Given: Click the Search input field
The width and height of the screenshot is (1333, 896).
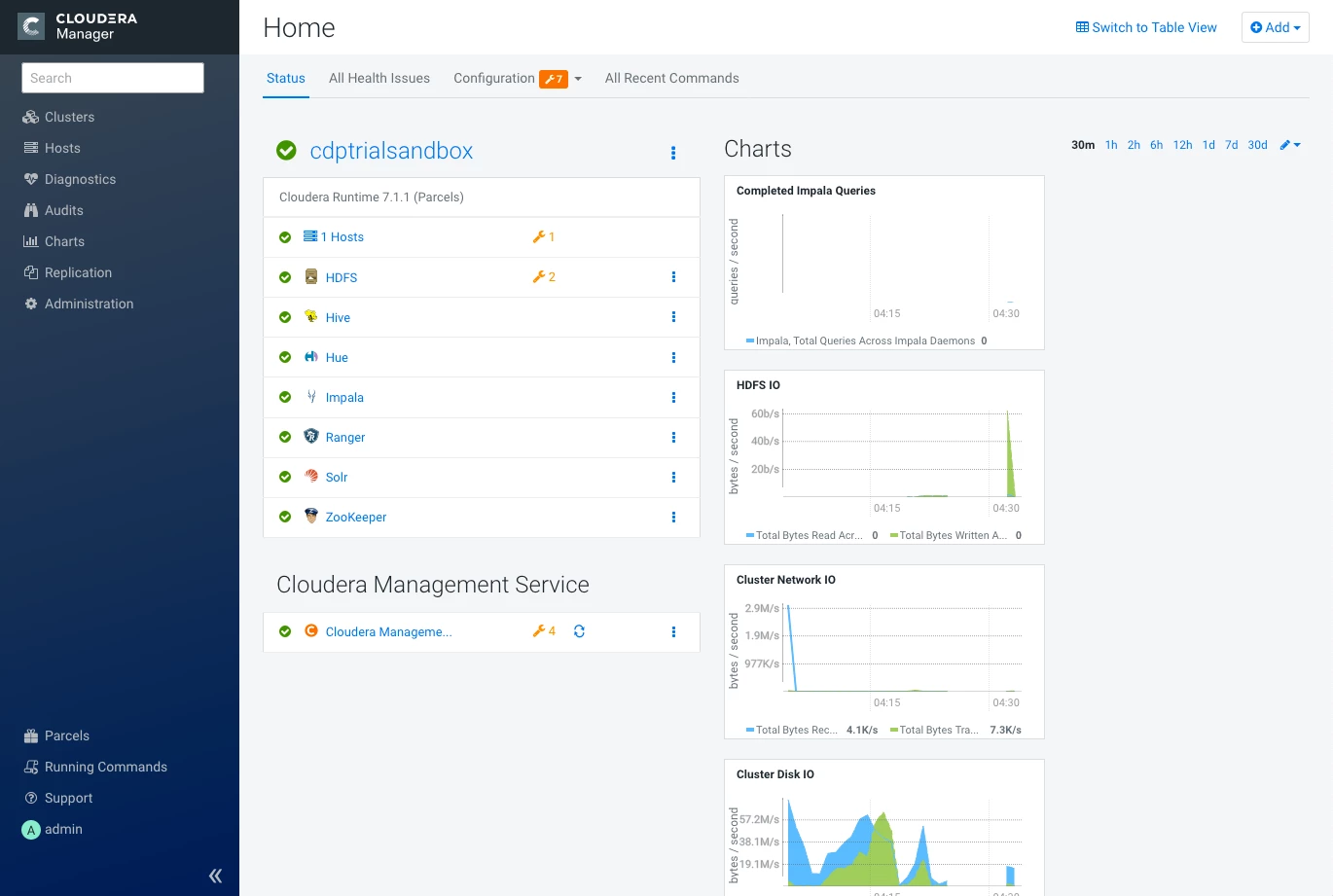Looking at the screenshot, I should tap(113, 78).
